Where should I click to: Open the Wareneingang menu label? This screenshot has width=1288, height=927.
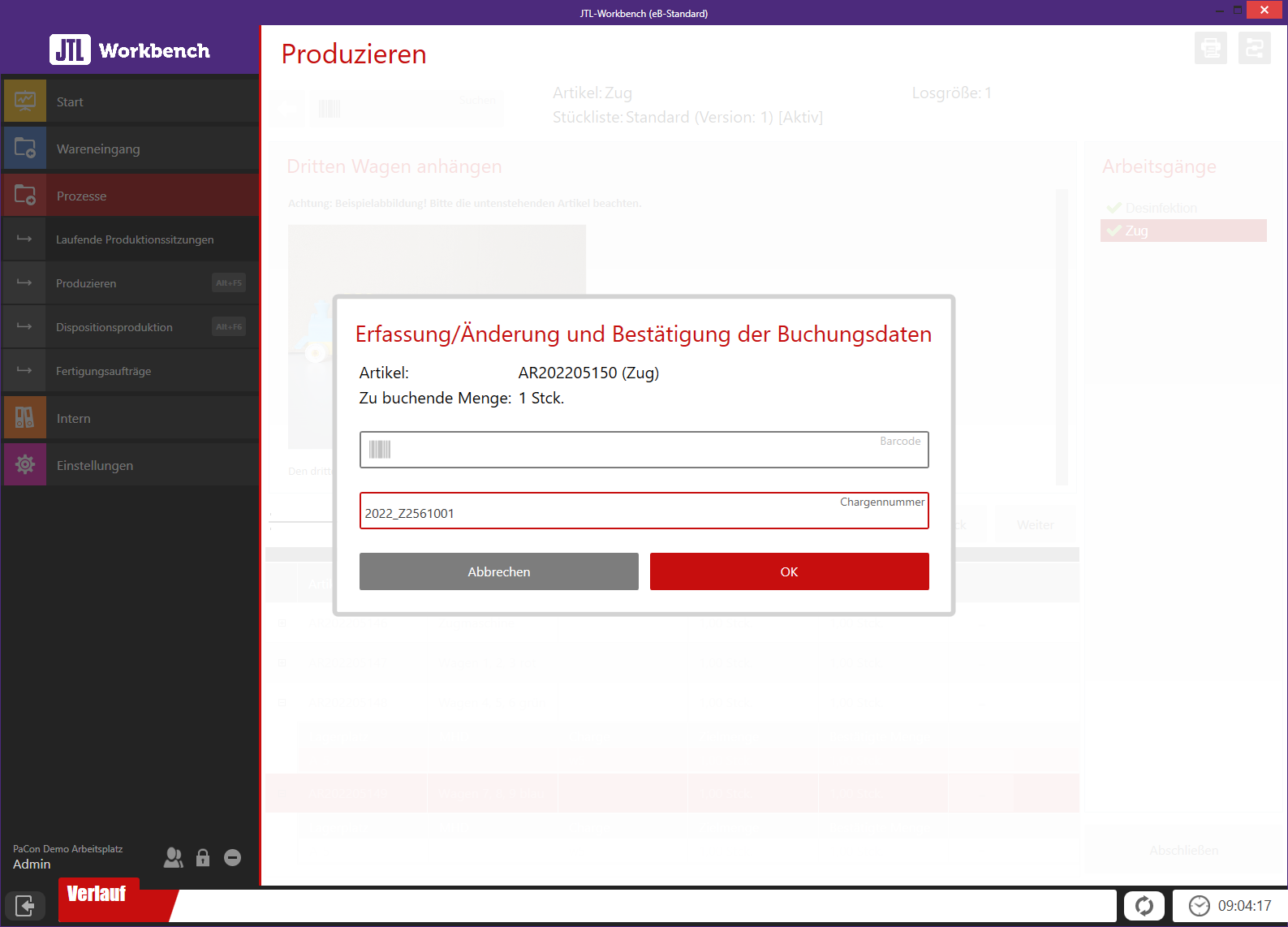pyautogui.click(x=98, y=149)
